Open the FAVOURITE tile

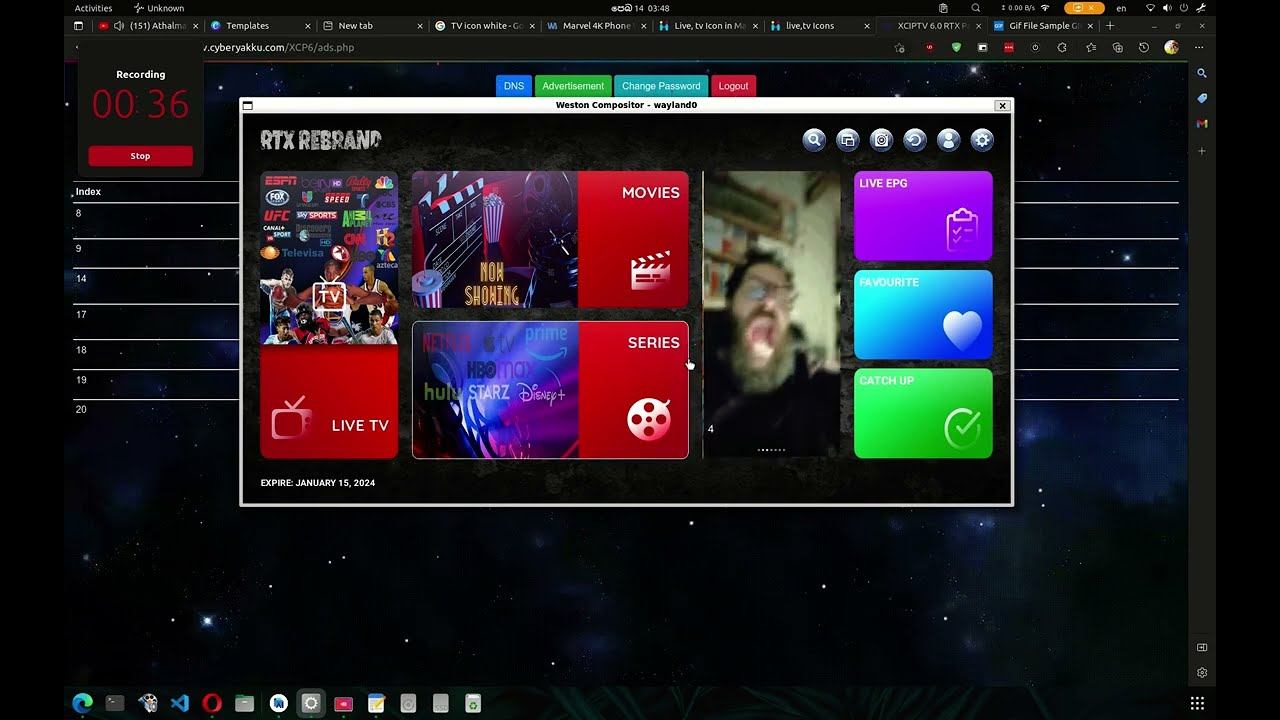923,314
